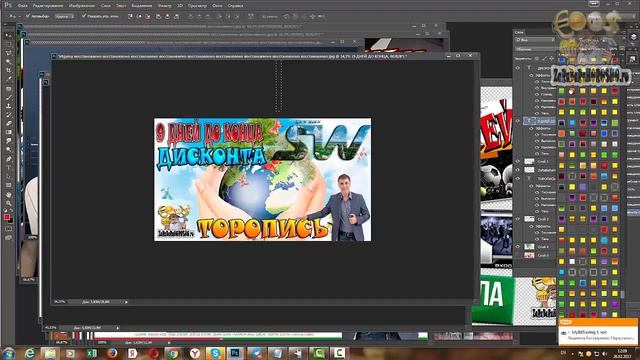Toggle the Показать упр. элем. checkbox
640x360 pixels.
coord(84,16)
